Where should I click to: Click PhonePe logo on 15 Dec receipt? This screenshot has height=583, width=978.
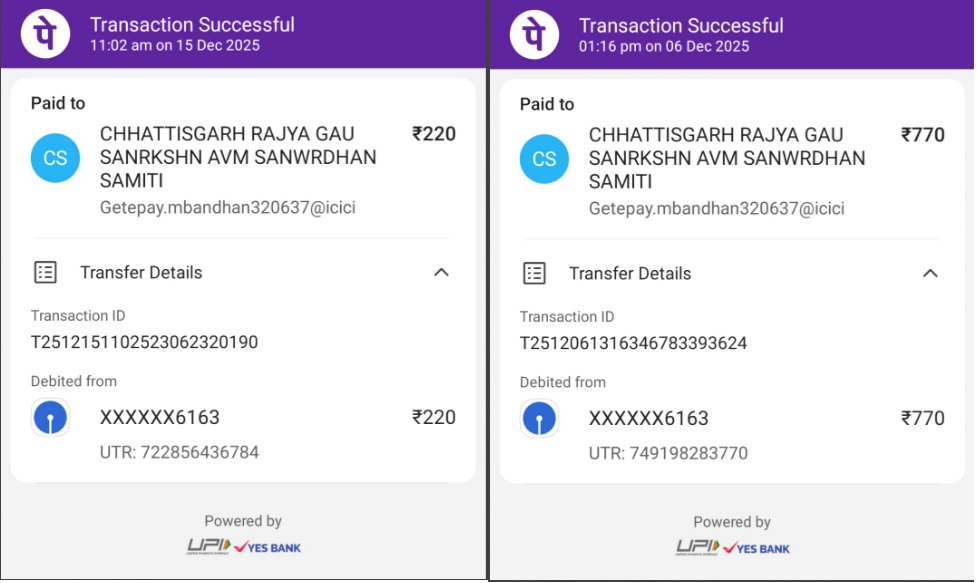tap(45, 33)
